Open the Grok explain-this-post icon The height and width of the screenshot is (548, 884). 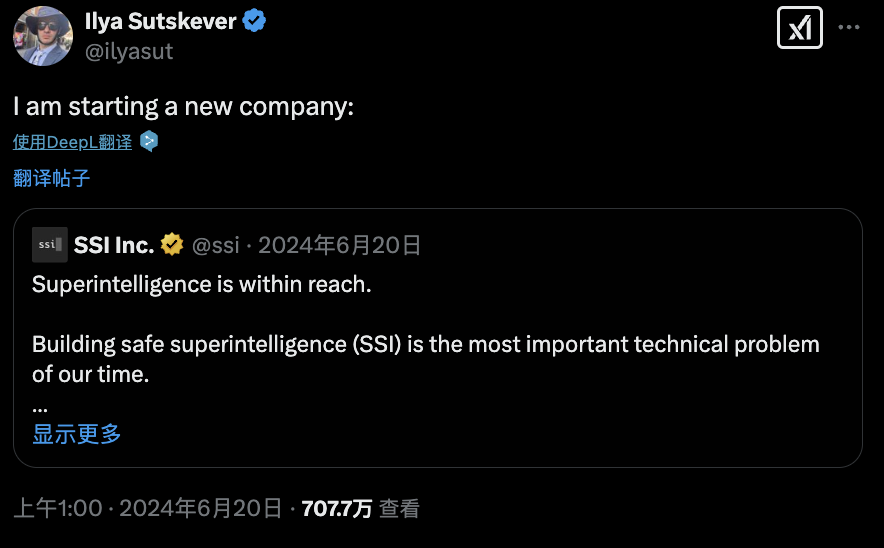coord(799,28)
